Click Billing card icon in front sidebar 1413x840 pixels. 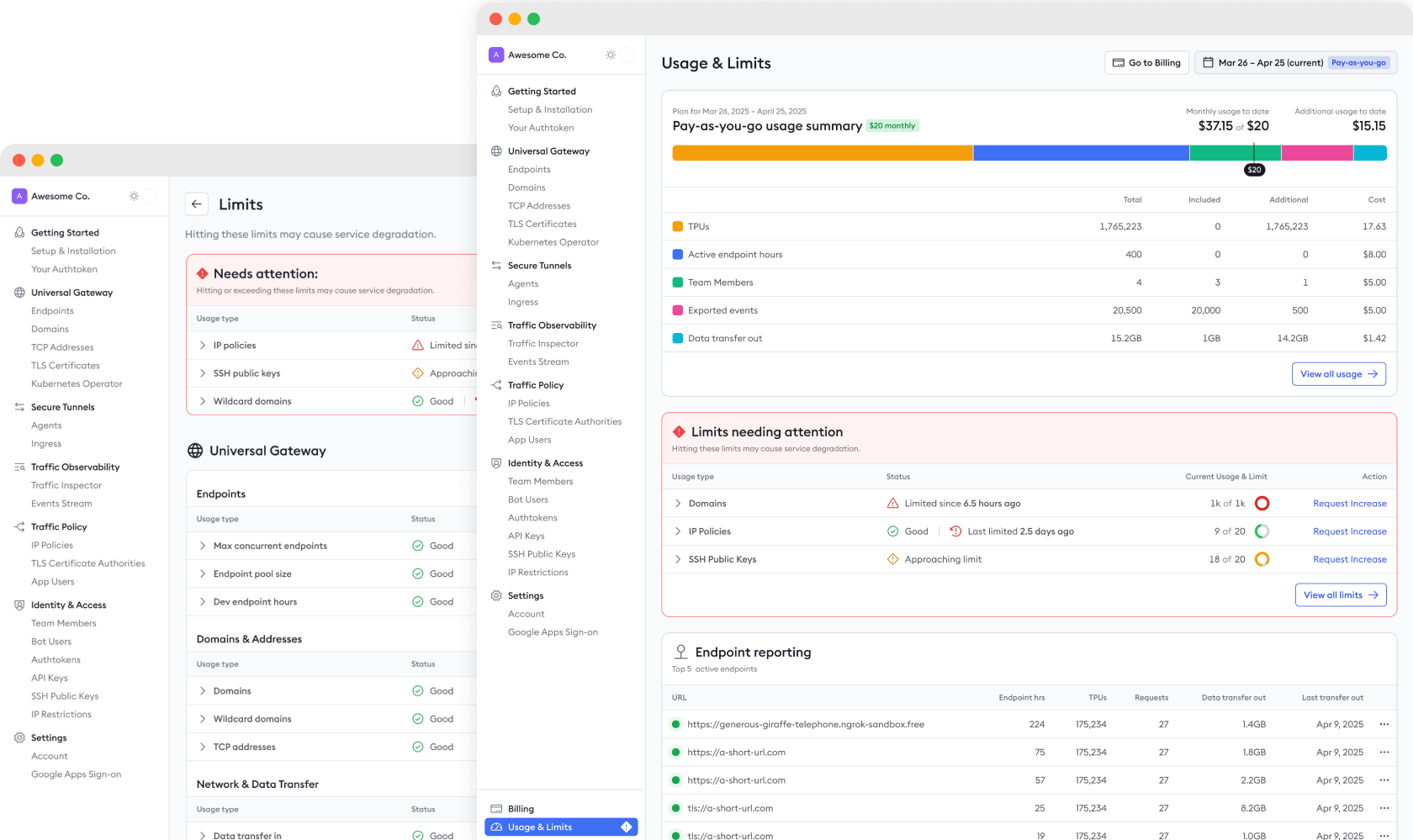(x=496, y=809)
